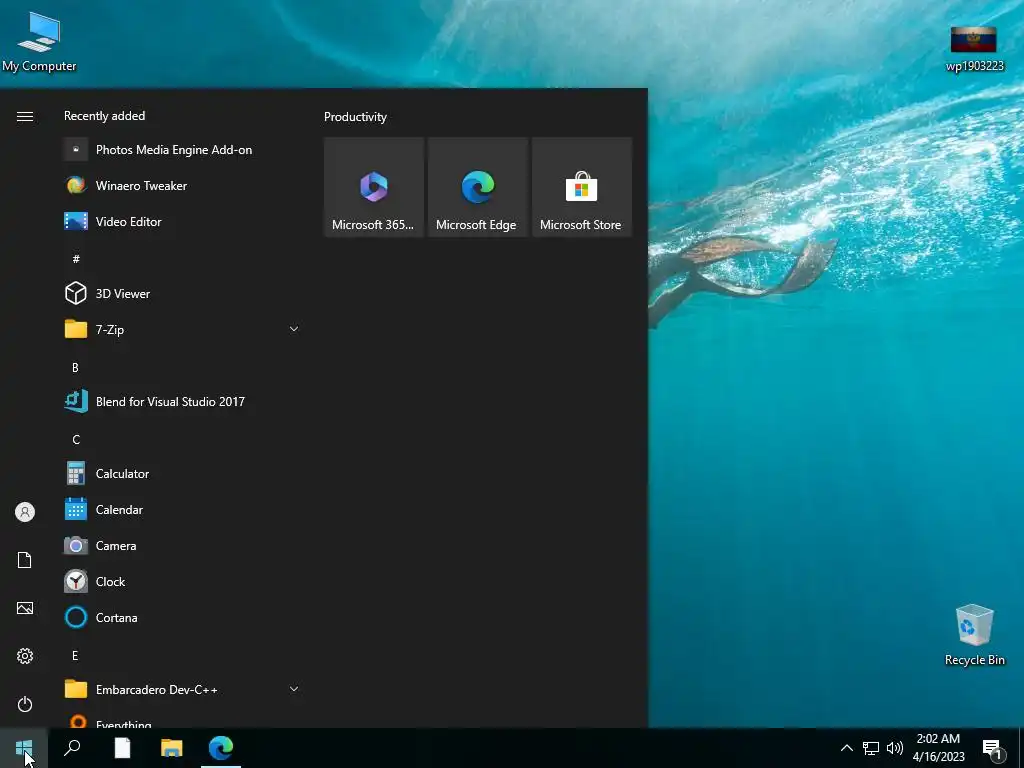
Task: Open the 7-Zip folder entry
Action: (183, 329)
